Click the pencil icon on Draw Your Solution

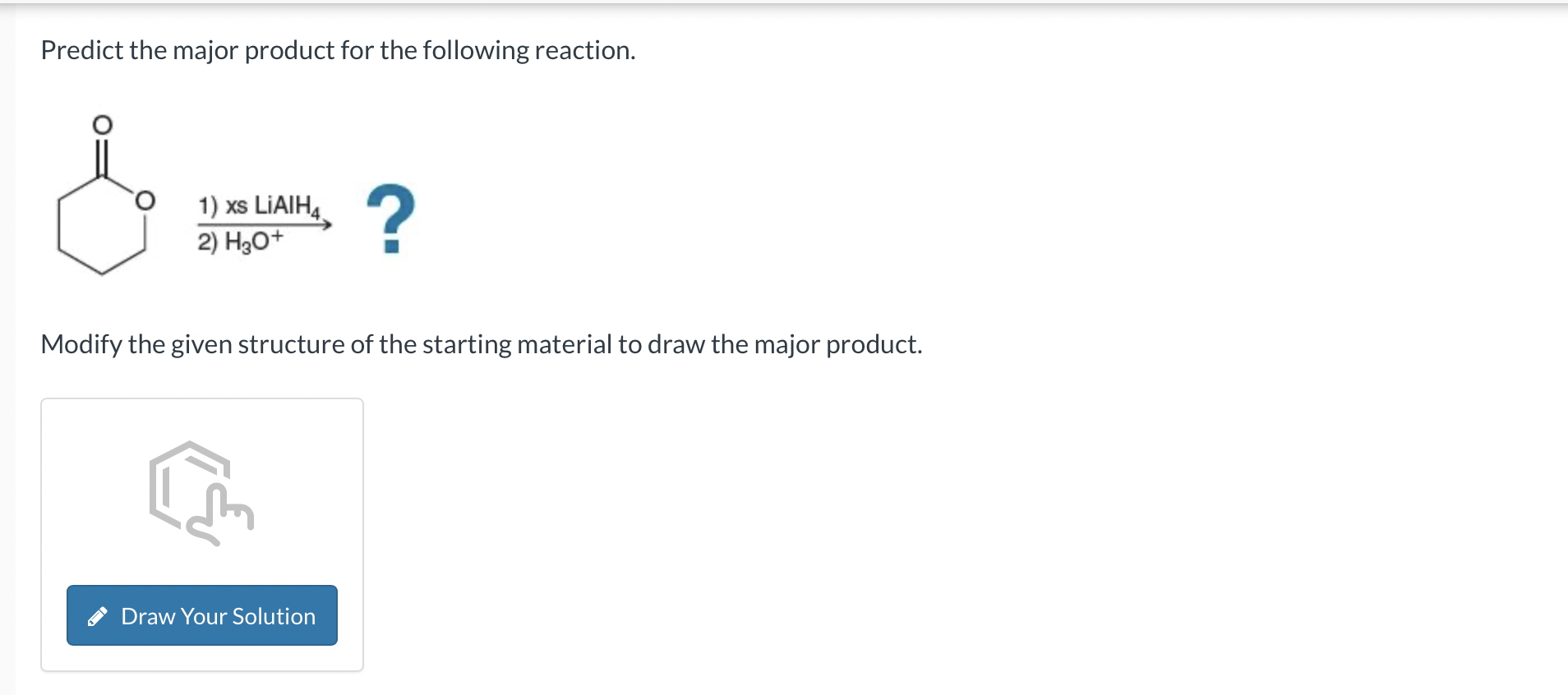[98, 615]
